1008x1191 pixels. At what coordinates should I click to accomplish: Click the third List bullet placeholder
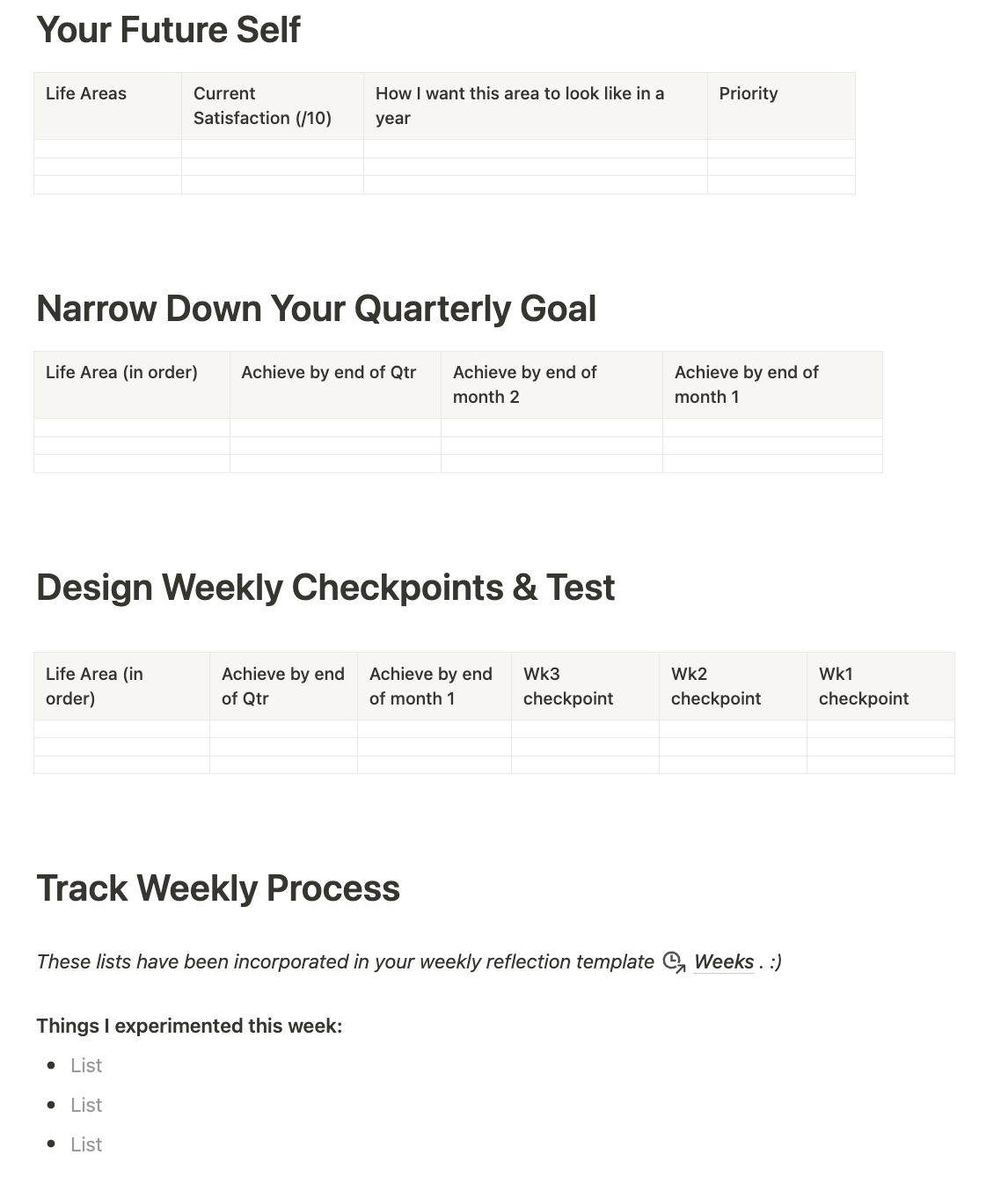tap(86, 1144)
